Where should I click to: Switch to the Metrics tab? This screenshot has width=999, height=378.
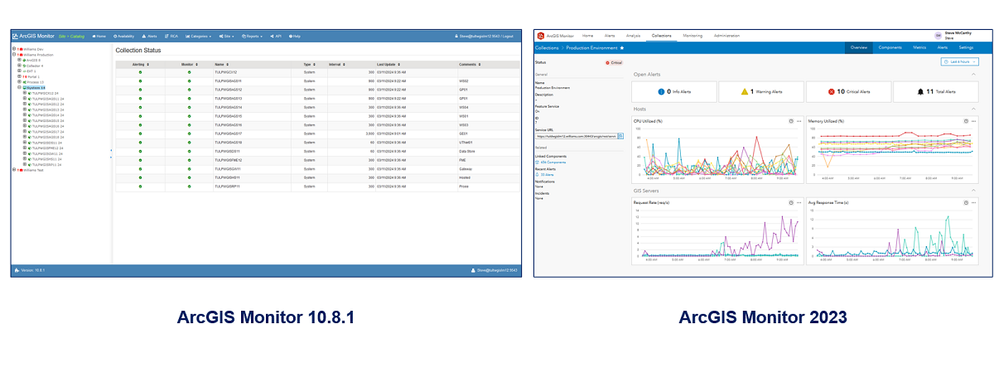coord(919,48)
